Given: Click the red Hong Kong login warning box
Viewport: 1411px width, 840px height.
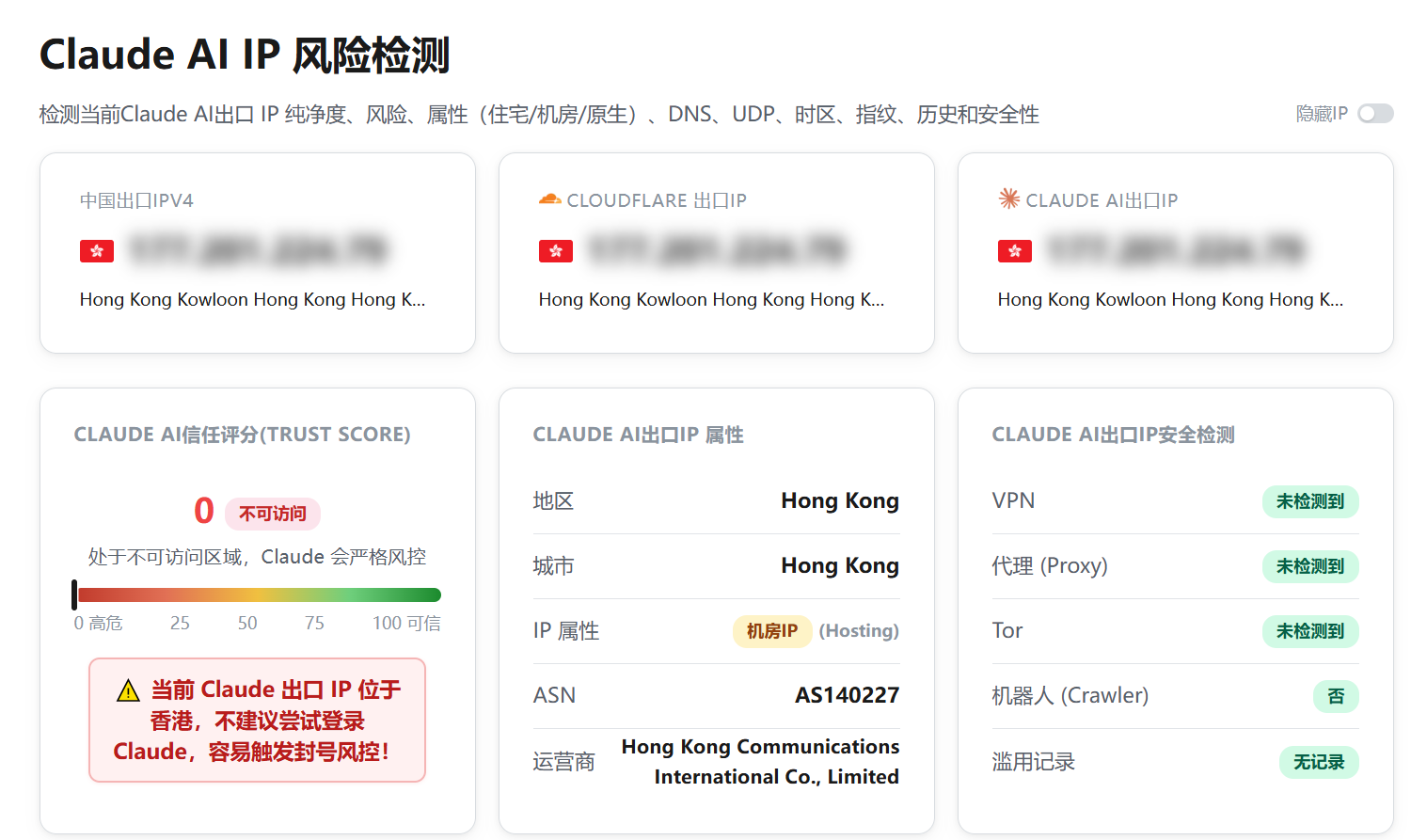Looking at the screenshot, I should 258,721.
